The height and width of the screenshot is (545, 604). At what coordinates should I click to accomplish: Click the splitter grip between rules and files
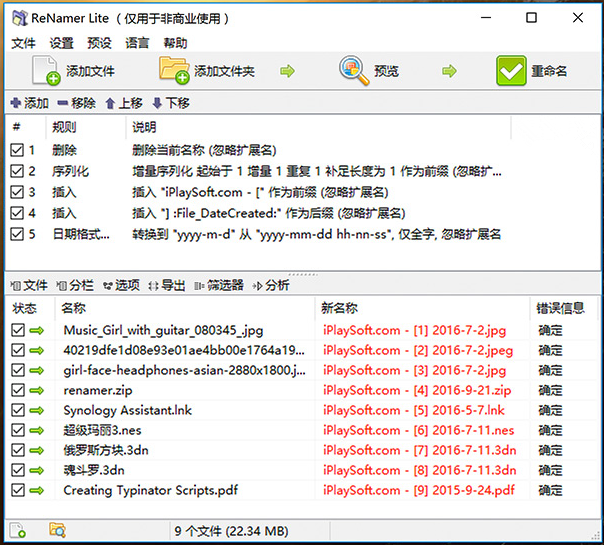[x=303, y=275]
